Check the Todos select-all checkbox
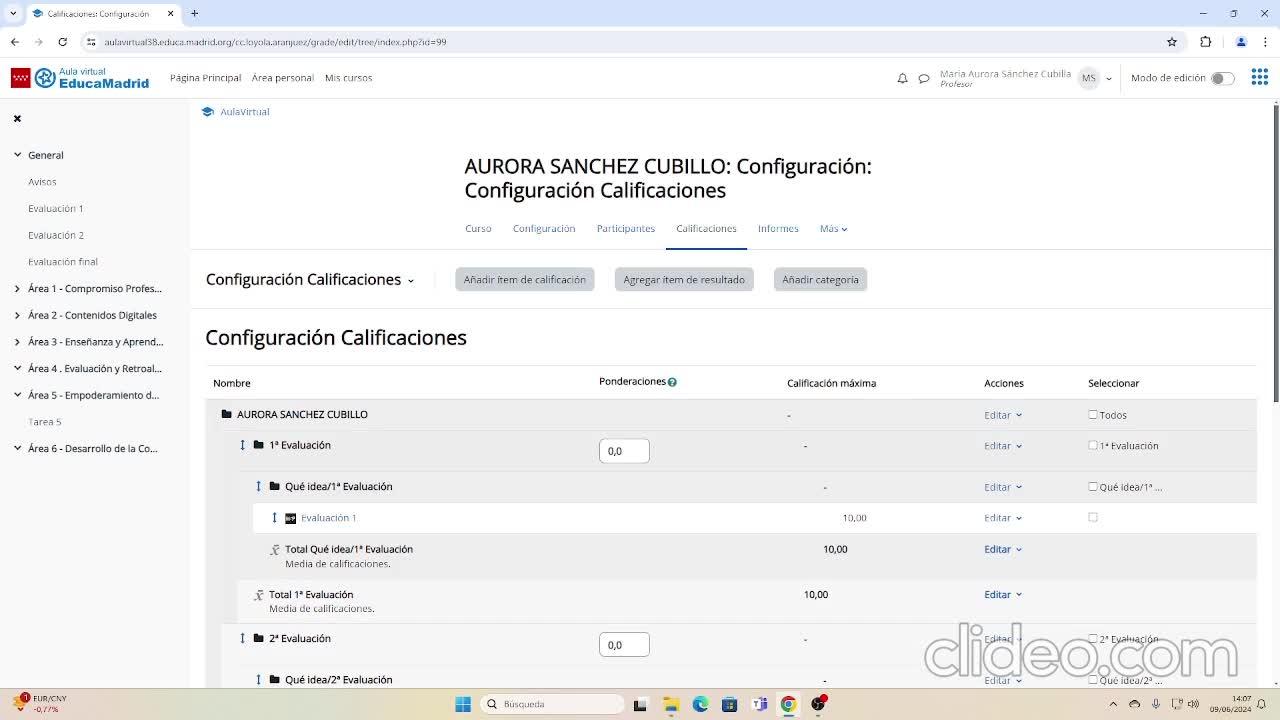Image resolution: width=1280 pixels, height=720 pixels. [x=1093, y=414]
